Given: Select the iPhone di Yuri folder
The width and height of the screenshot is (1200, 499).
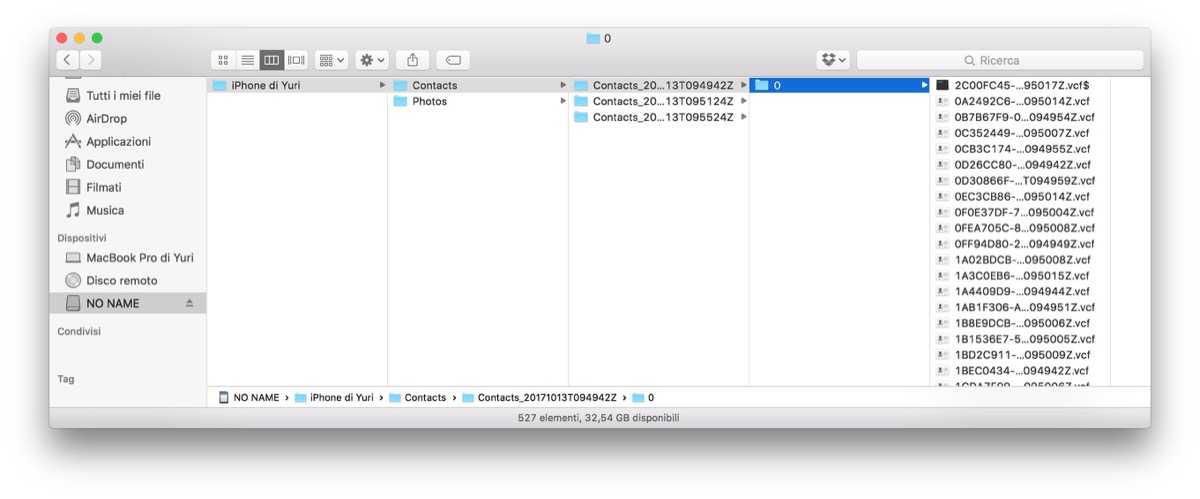Looking at the screenshot, I should click(297, 85).
